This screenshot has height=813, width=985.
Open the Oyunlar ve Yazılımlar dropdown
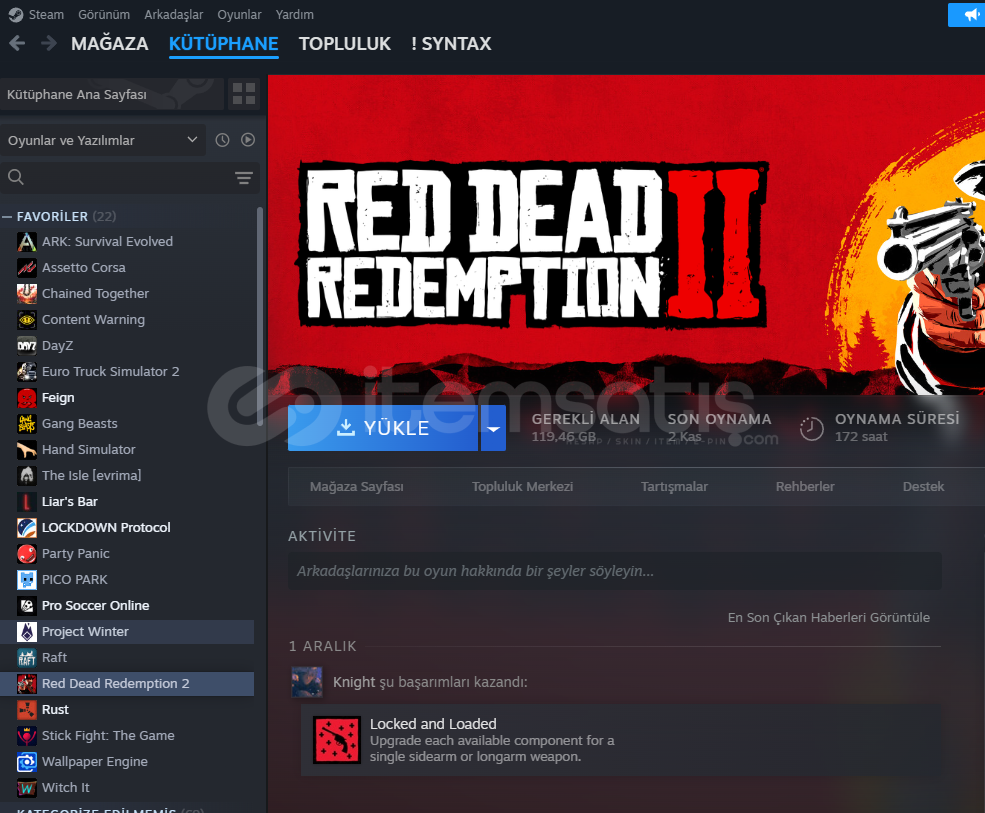(103, 141)
